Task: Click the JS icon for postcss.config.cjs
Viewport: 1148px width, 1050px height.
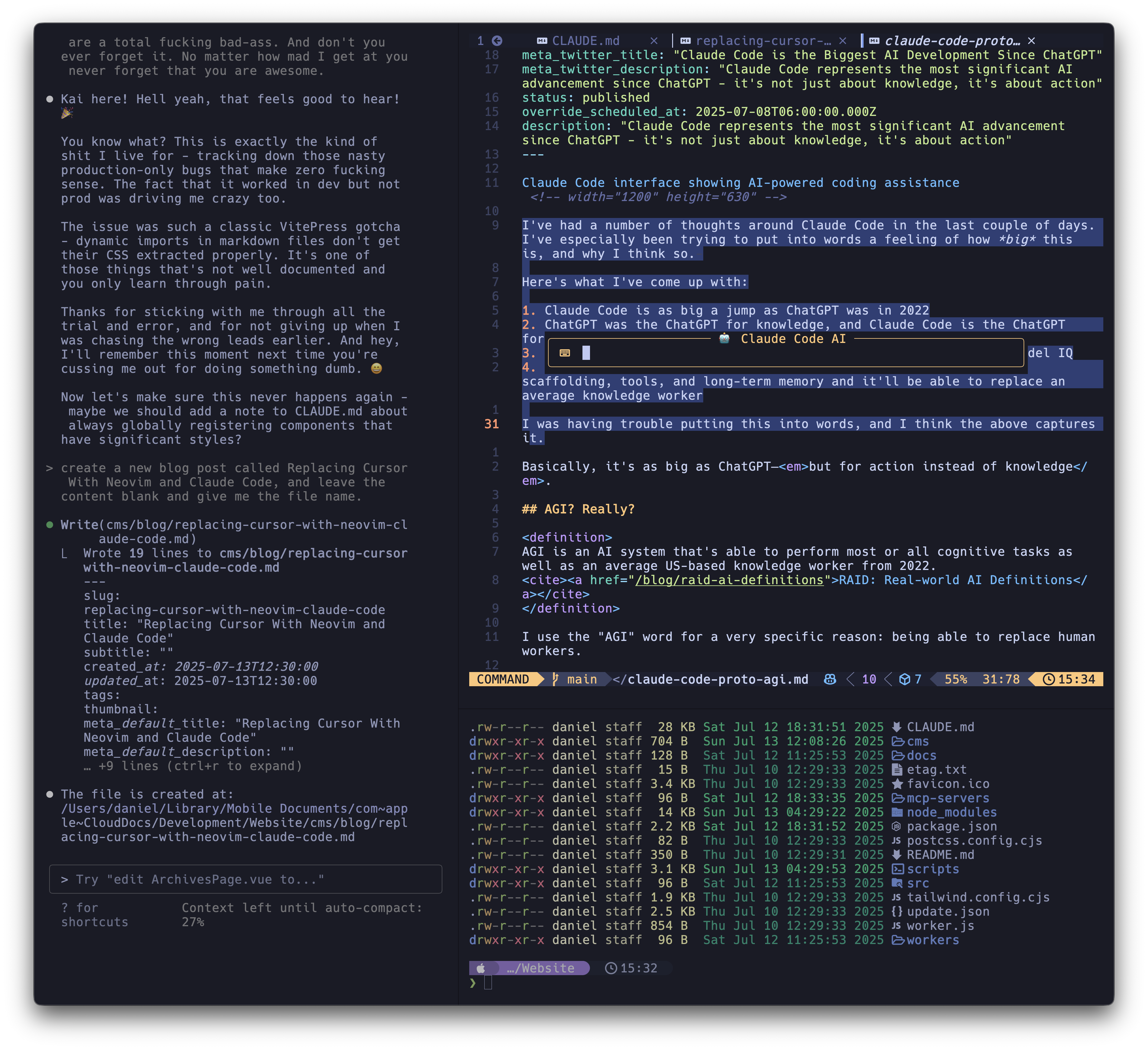Action: [x=896, y=841]
